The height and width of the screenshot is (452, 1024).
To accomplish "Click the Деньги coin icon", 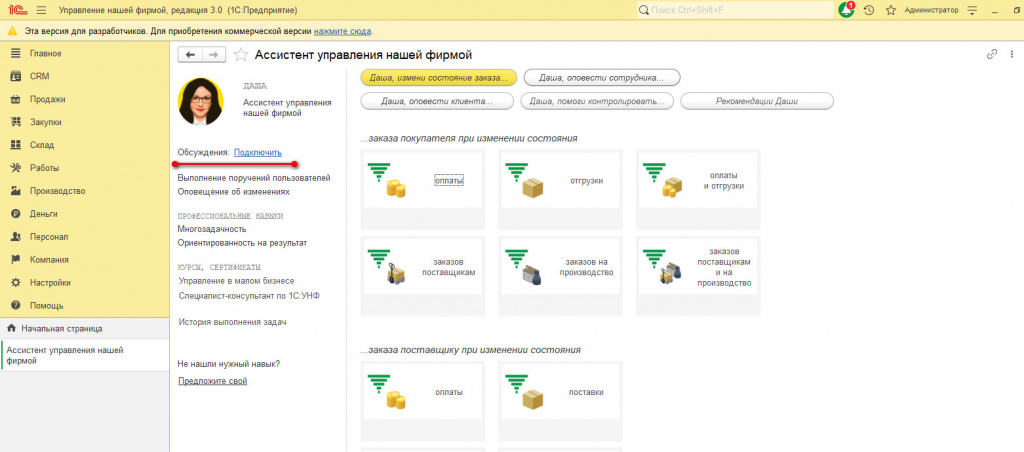I will click(x=17, y=214).
